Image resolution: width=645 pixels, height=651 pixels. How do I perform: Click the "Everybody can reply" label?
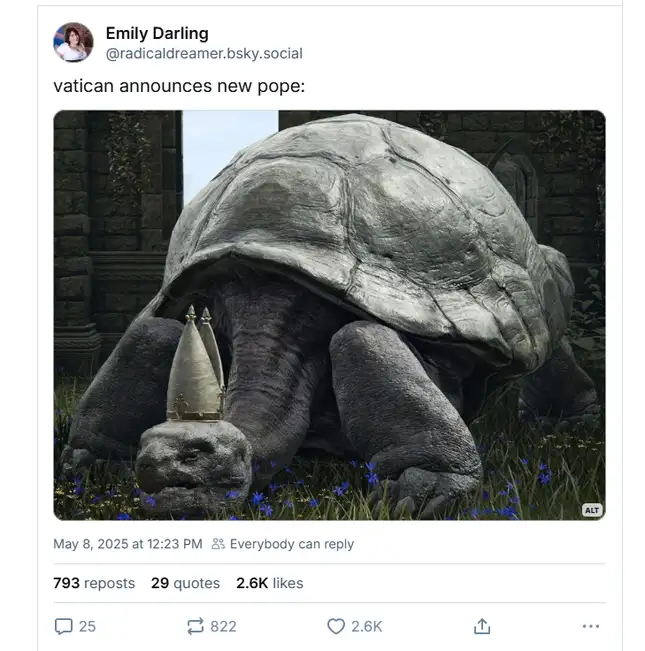[x=292, y=545]
